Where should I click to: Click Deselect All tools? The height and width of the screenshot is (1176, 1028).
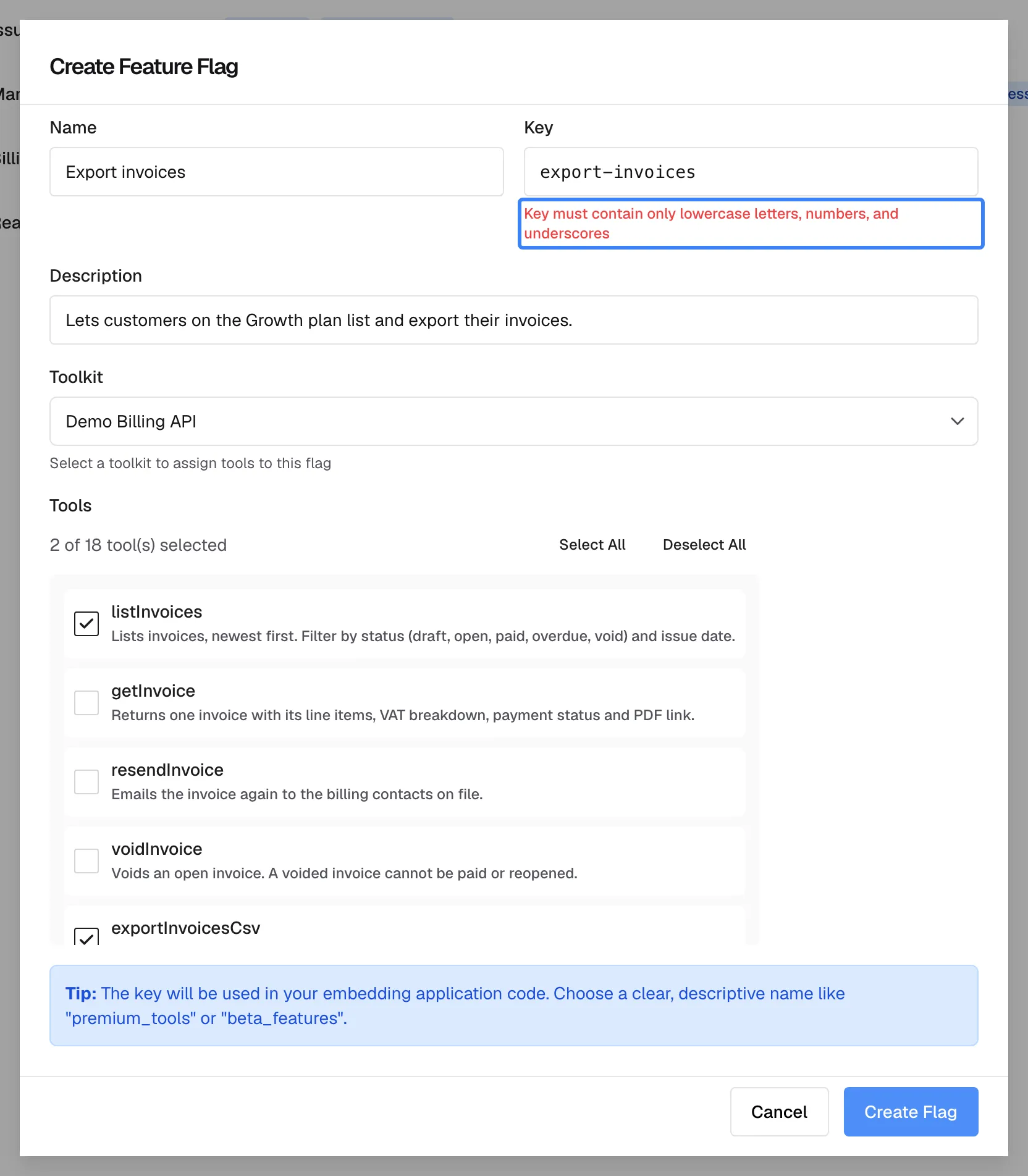click(x=704, y=545)
